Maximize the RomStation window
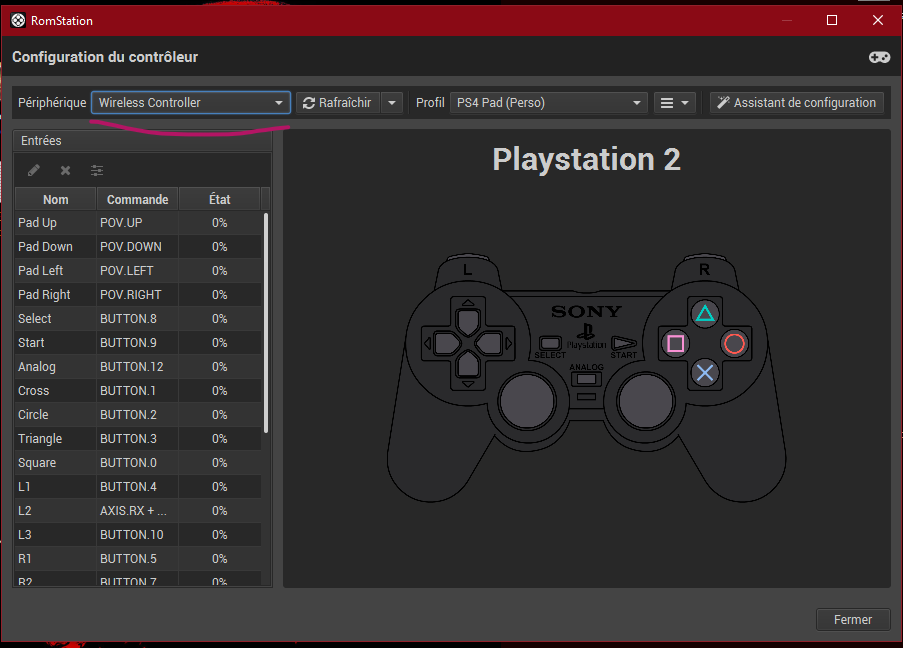This screenshot has height=648, width=903. (832, 20)
